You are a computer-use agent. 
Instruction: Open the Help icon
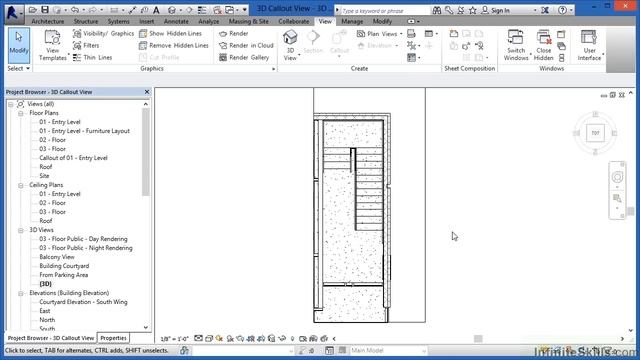(562, 10)
